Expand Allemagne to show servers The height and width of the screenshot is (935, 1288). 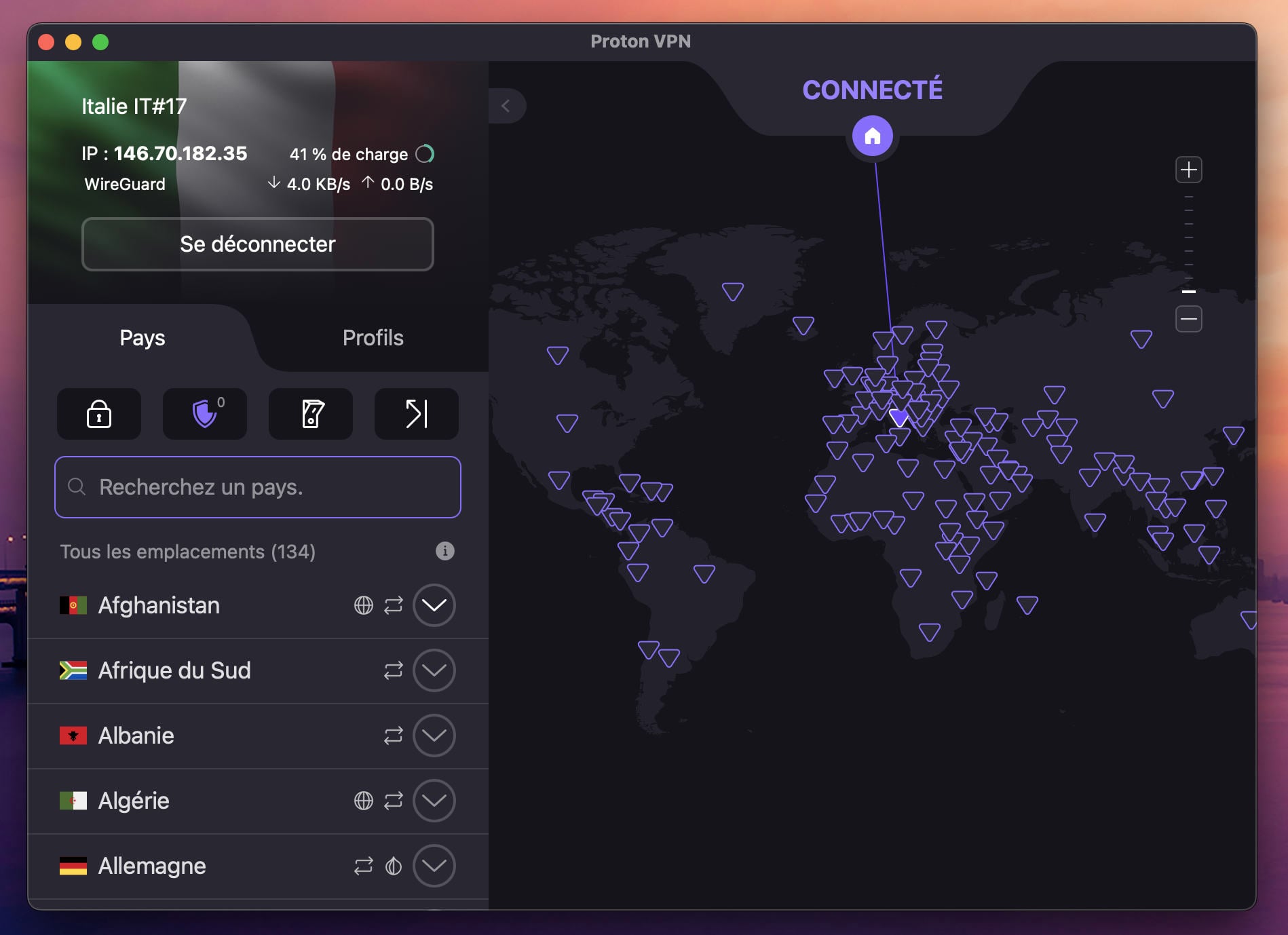(x=434, y=866)
